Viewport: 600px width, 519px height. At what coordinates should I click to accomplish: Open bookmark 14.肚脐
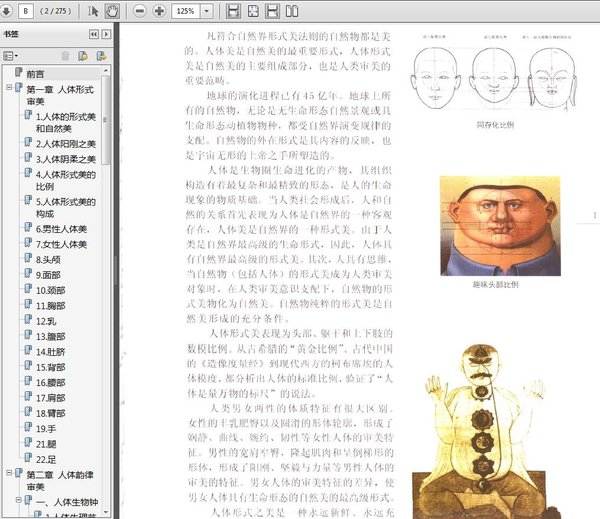[51, 352]
